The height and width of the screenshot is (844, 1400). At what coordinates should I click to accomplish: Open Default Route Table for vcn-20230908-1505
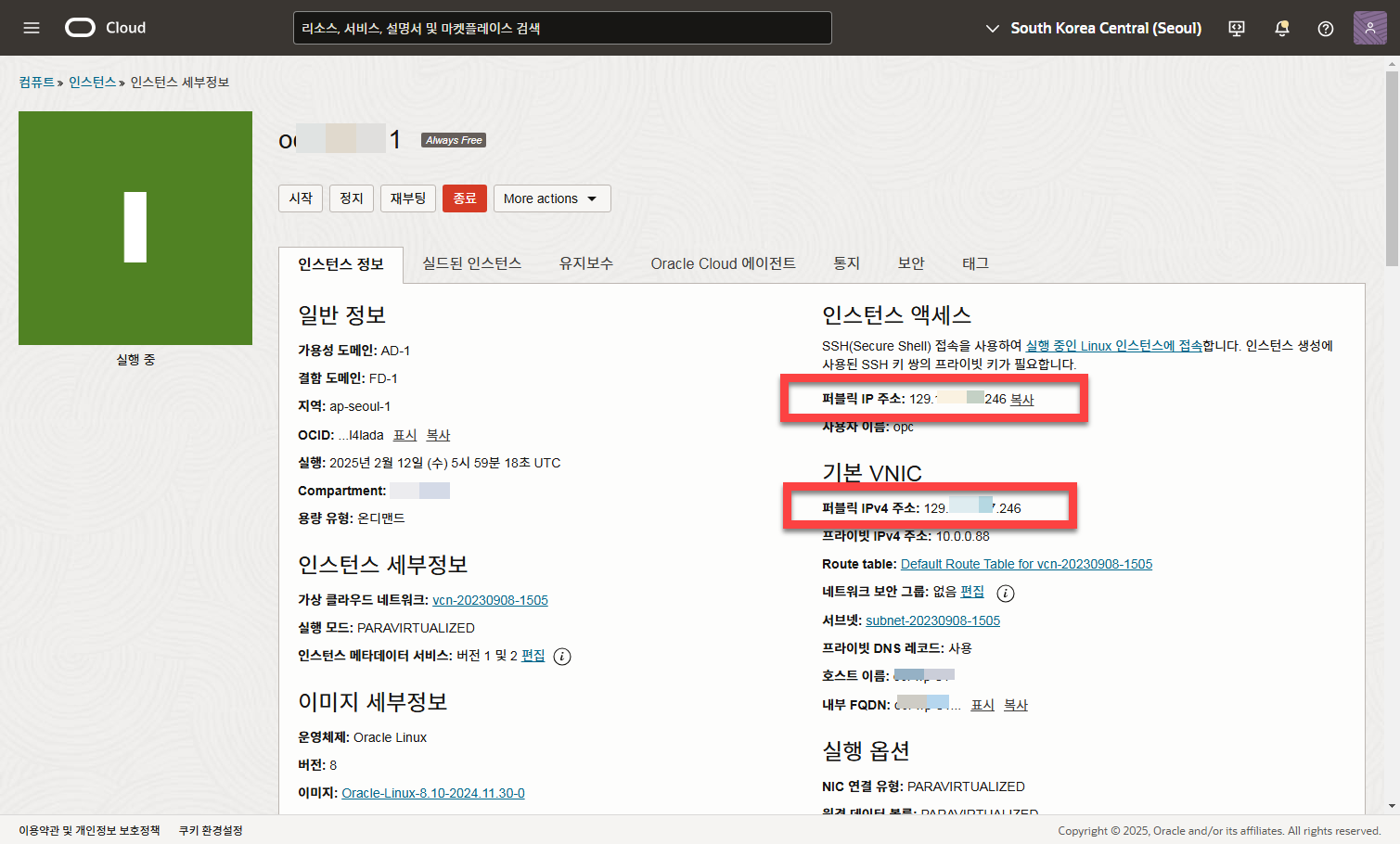[x=1026, y=564]
